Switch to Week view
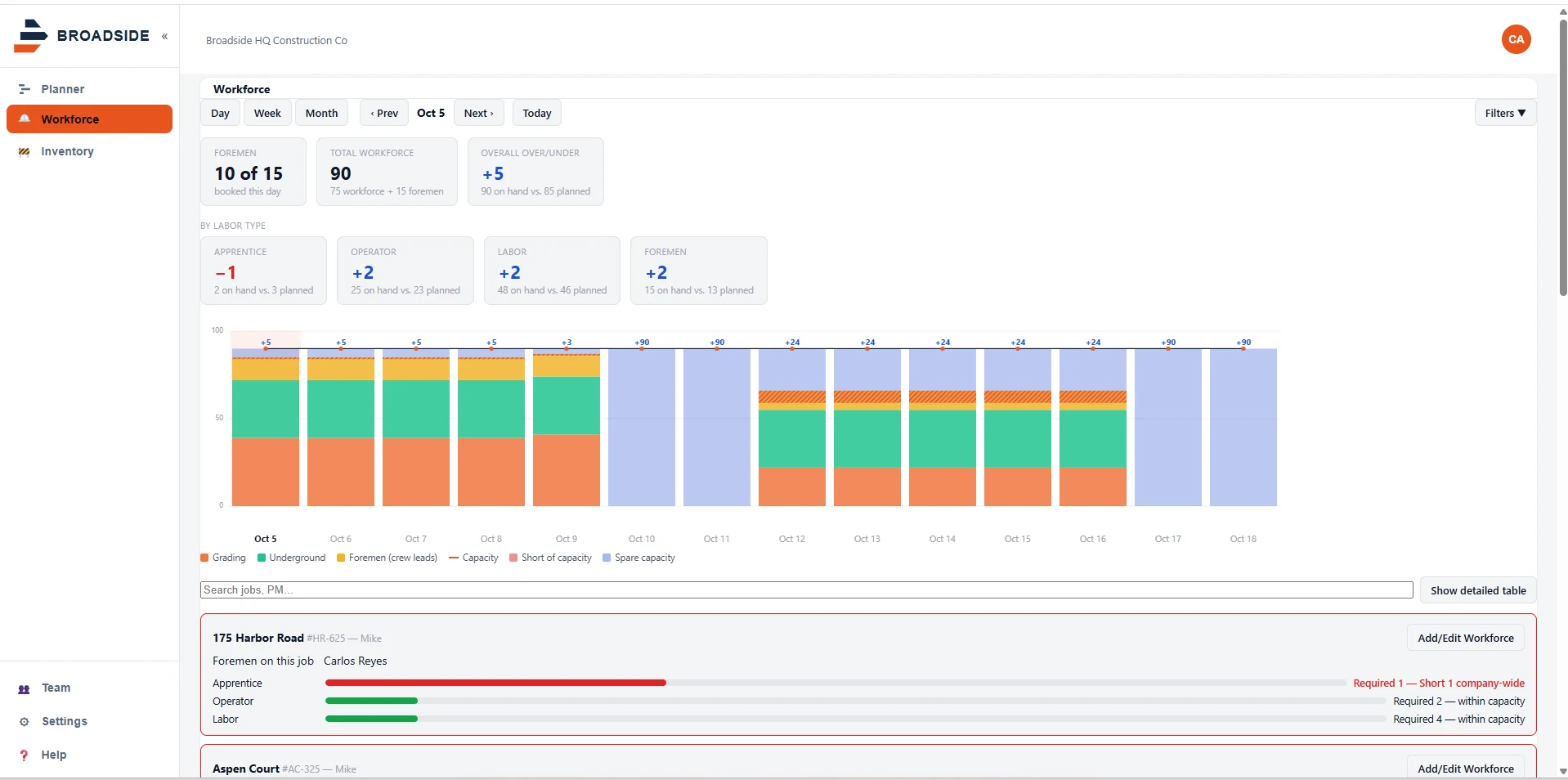The width and height of the screenshot is (1568, 780). [x=267, y=113]
